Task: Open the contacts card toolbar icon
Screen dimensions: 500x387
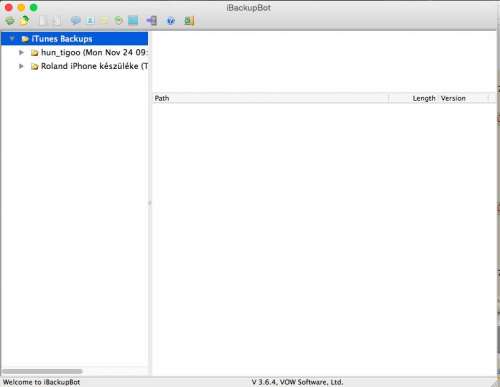Action: (90, 21)
